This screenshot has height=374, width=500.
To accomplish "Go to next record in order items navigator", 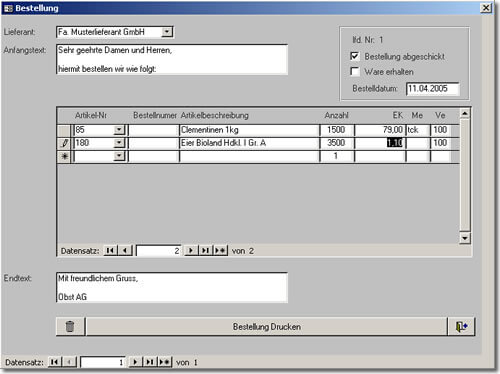I will (191, 250).
